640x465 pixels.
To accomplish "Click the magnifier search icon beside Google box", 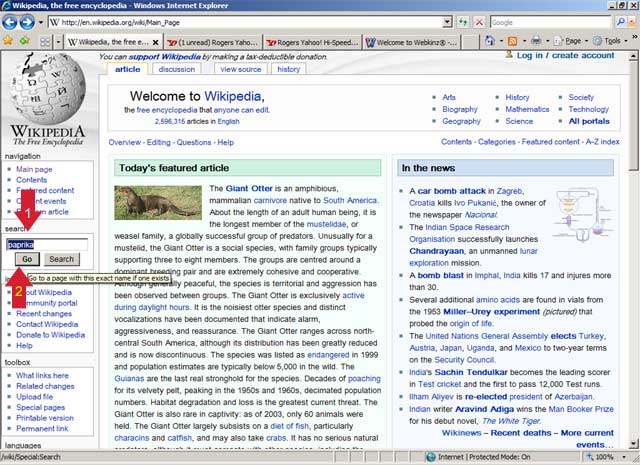I will 620,22.
